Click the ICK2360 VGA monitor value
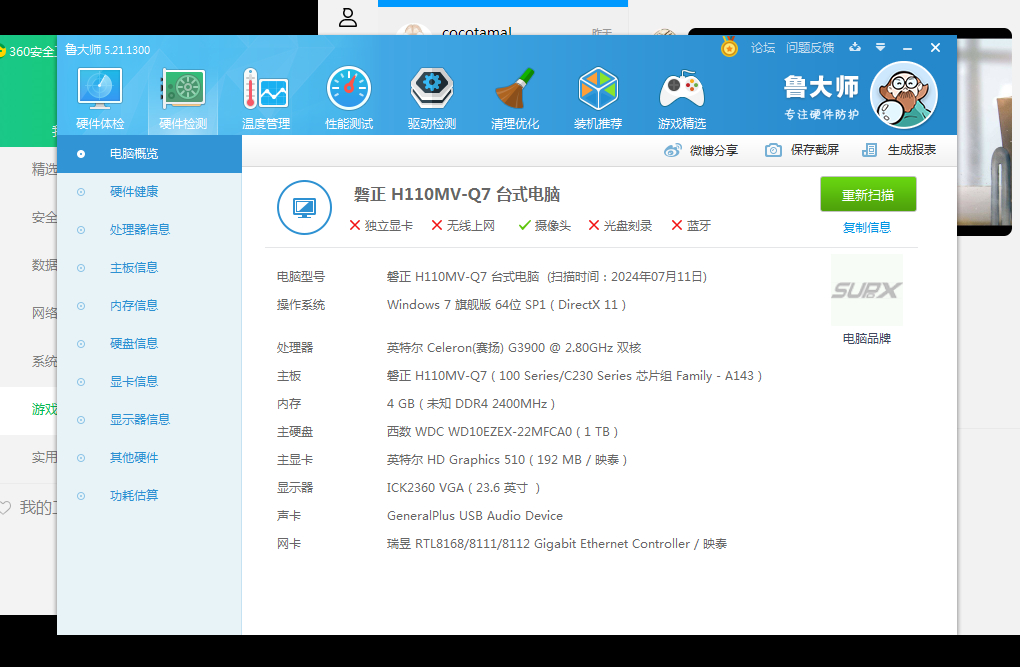 pos(463,487)
